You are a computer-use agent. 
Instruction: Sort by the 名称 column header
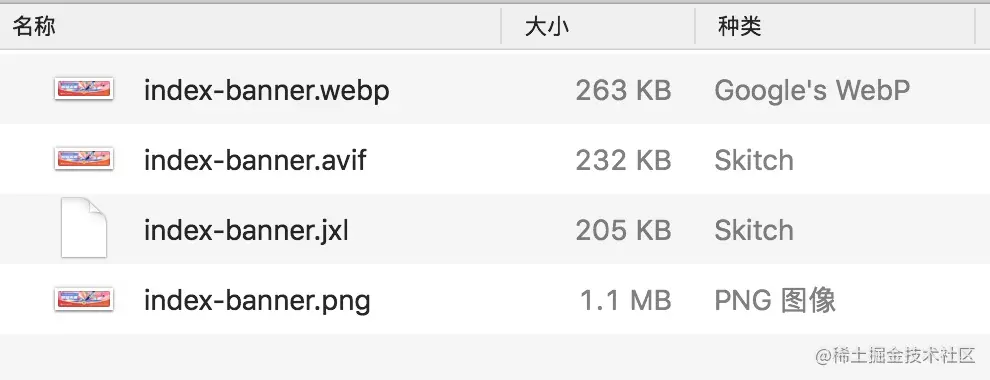click(33, 27)
